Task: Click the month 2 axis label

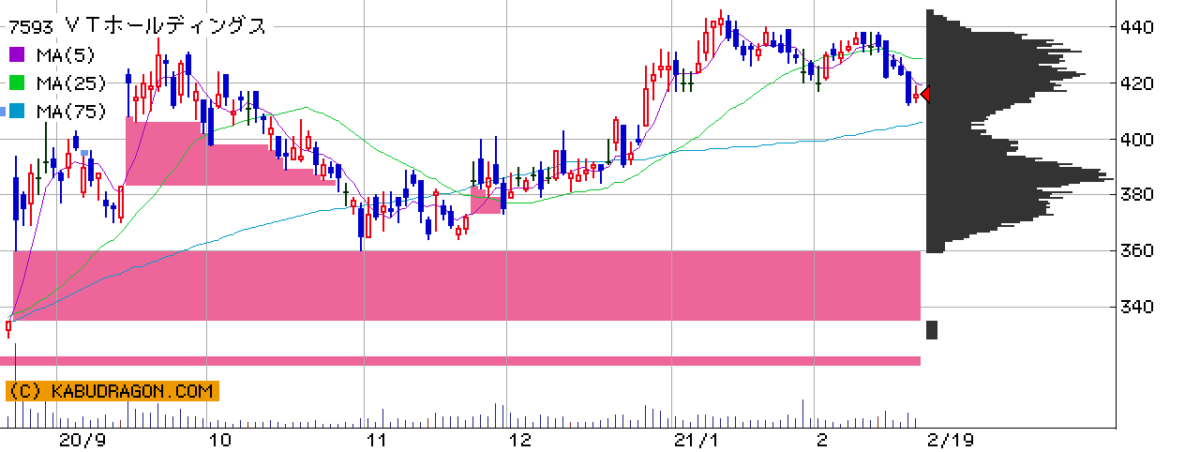Action: coord(820,439)
